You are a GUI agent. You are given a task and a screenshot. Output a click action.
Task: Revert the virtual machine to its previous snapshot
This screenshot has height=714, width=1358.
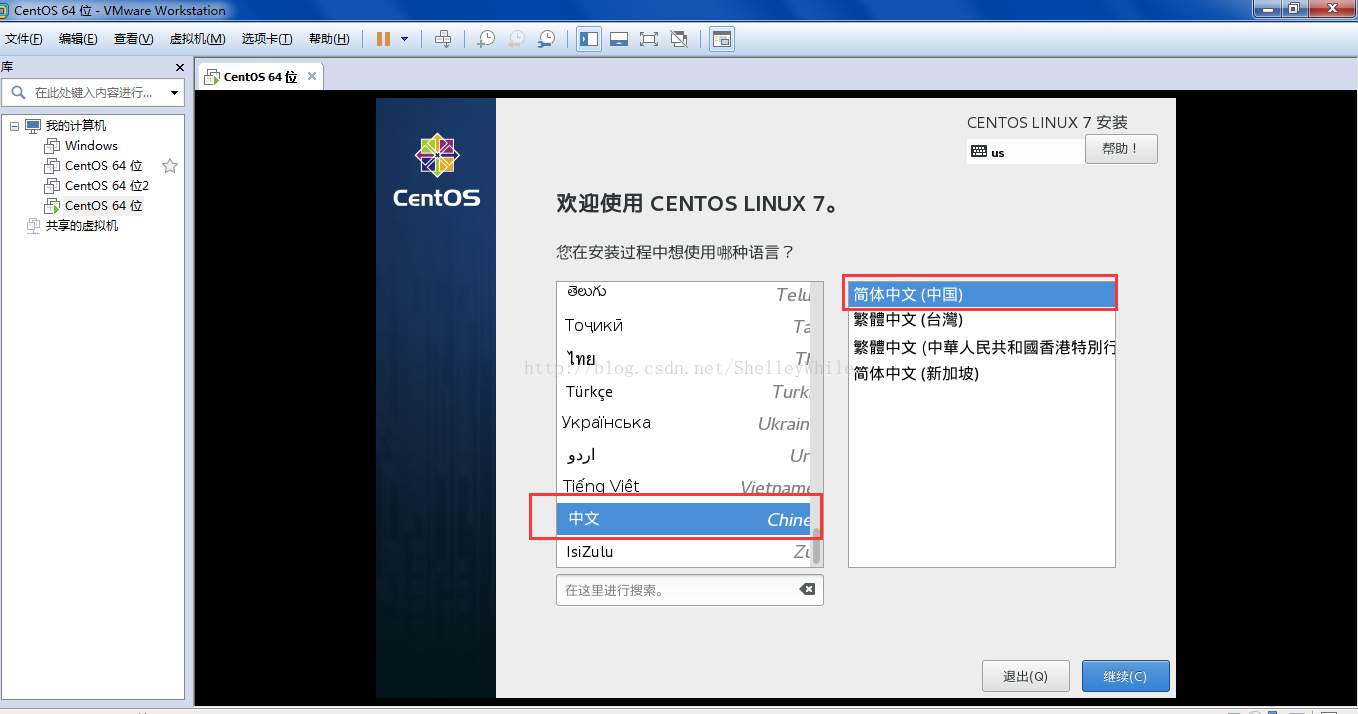pyautogui.click(x=516, y=39)
